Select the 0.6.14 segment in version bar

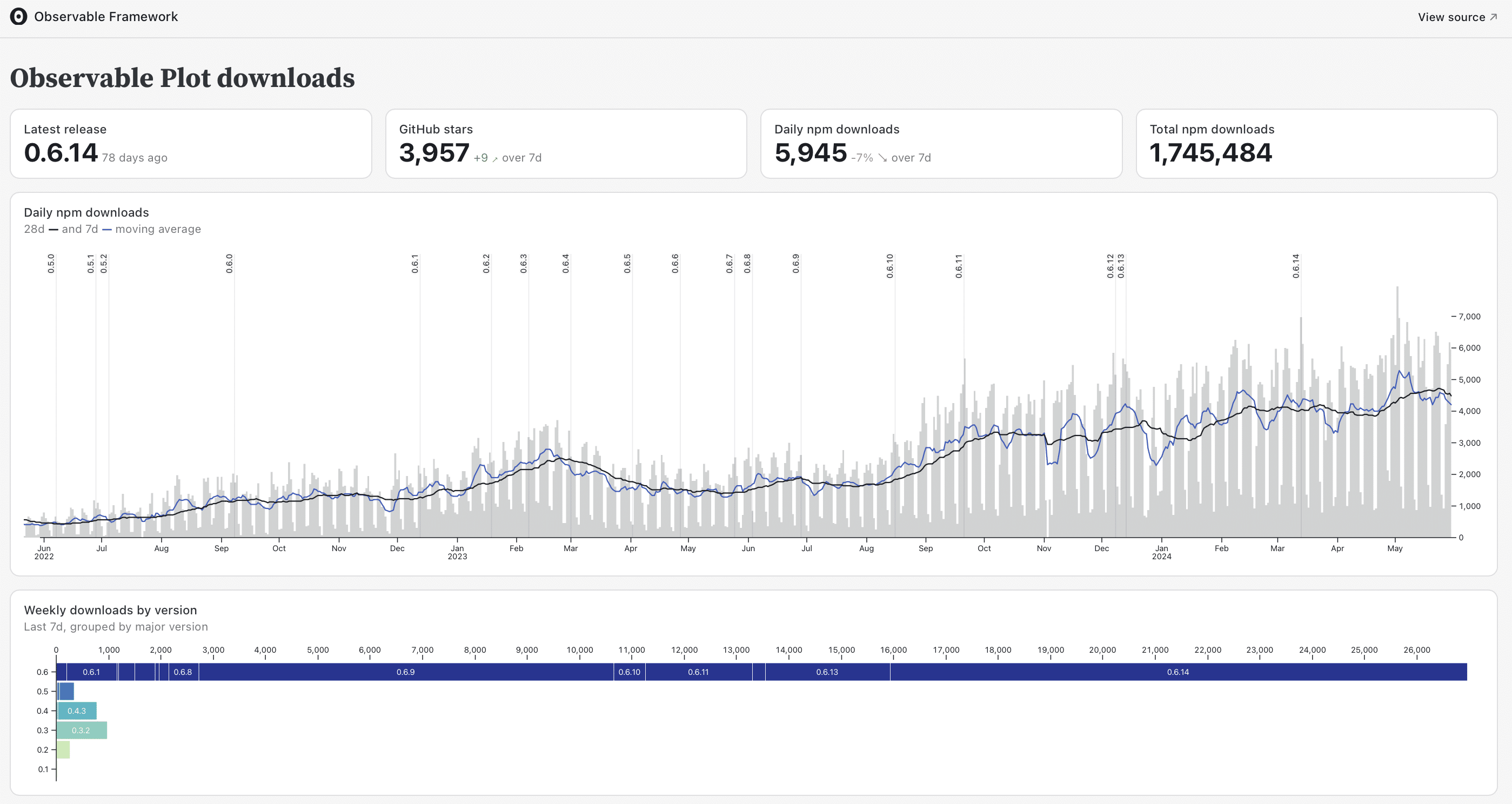(x=1179, y=672)
